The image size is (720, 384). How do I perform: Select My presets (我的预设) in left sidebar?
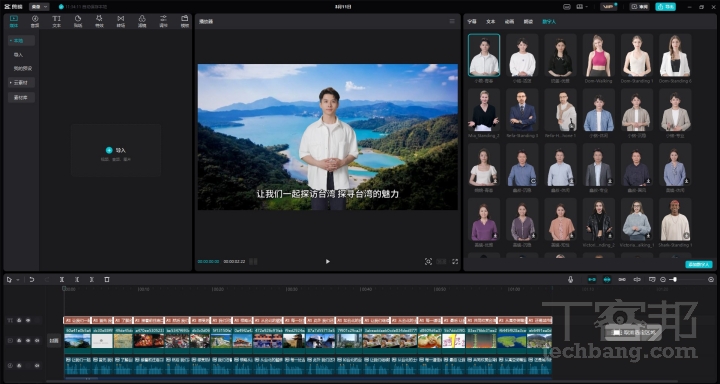click(22, 68)
